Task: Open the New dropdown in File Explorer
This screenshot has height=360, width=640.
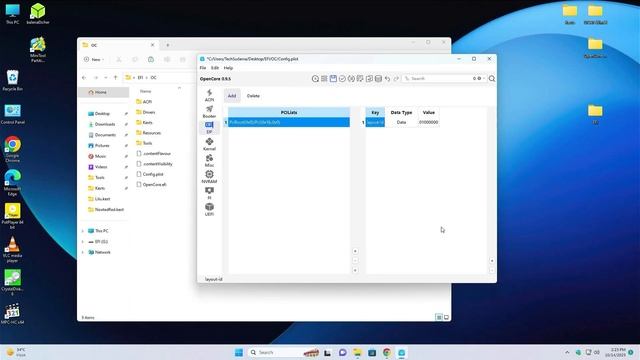Action: 94,60
